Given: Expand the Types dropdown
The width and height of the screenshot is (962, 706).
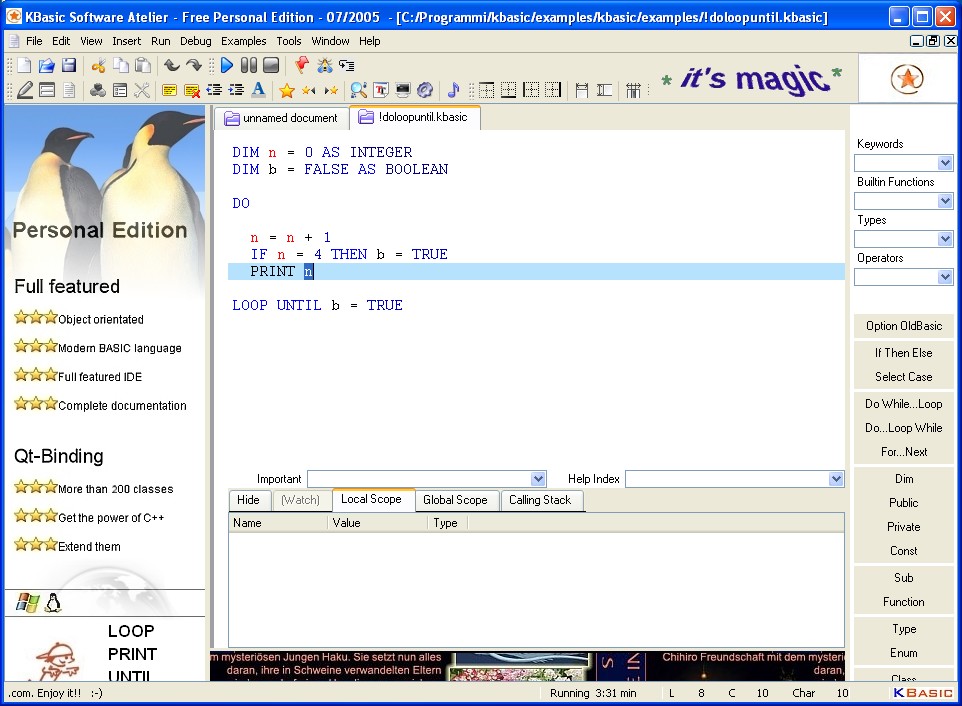Looking at the screenshot, I should point(945,239).
